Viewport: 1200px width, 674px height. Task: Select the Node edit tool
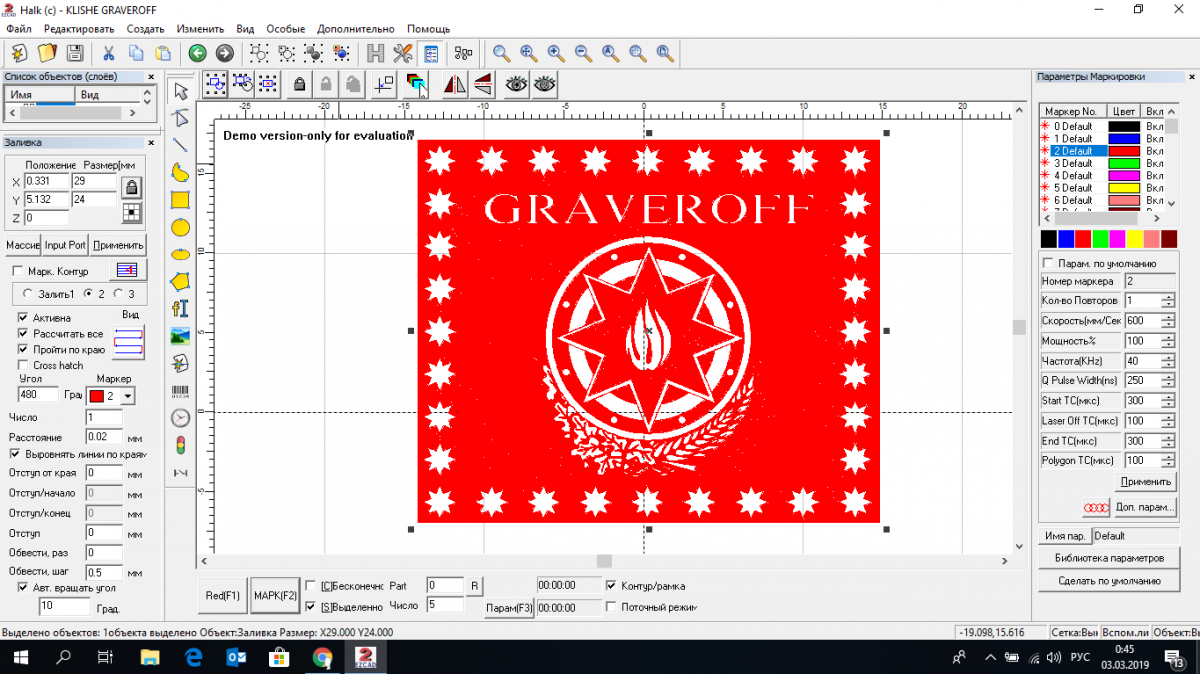tap(181, 119)
